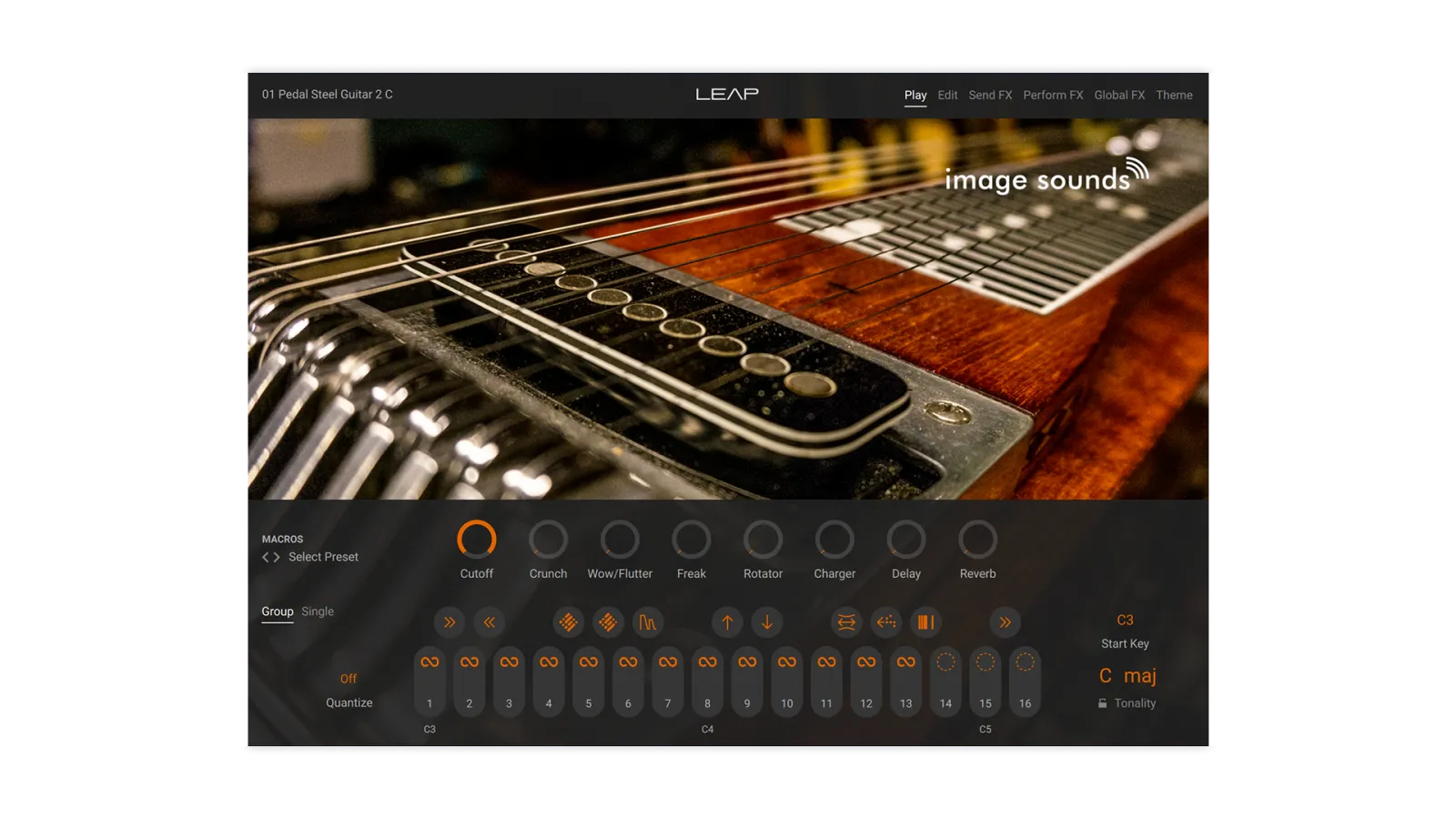Select the Single mode
This screenshot has height=819, width=1456.
click(318, 612)
